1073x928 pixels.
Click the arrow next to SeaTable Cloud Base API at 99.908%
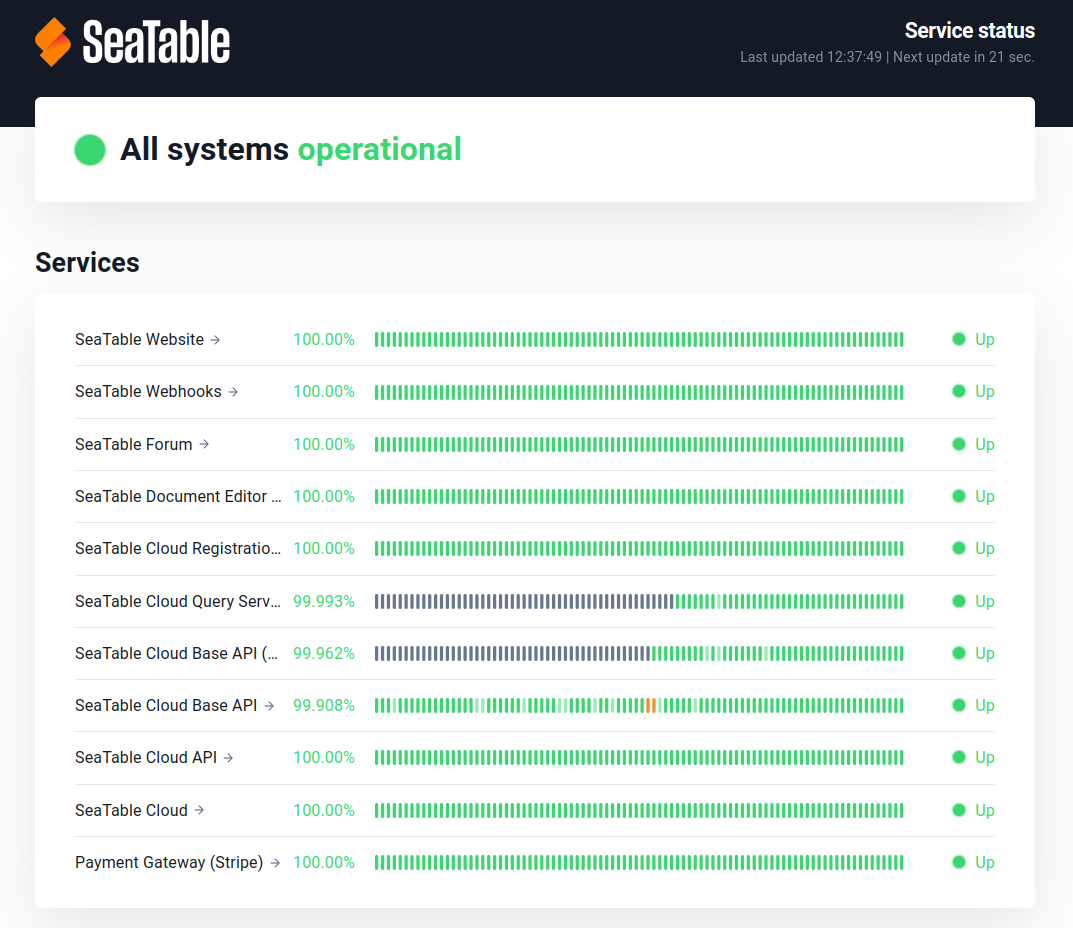(269, 706)
